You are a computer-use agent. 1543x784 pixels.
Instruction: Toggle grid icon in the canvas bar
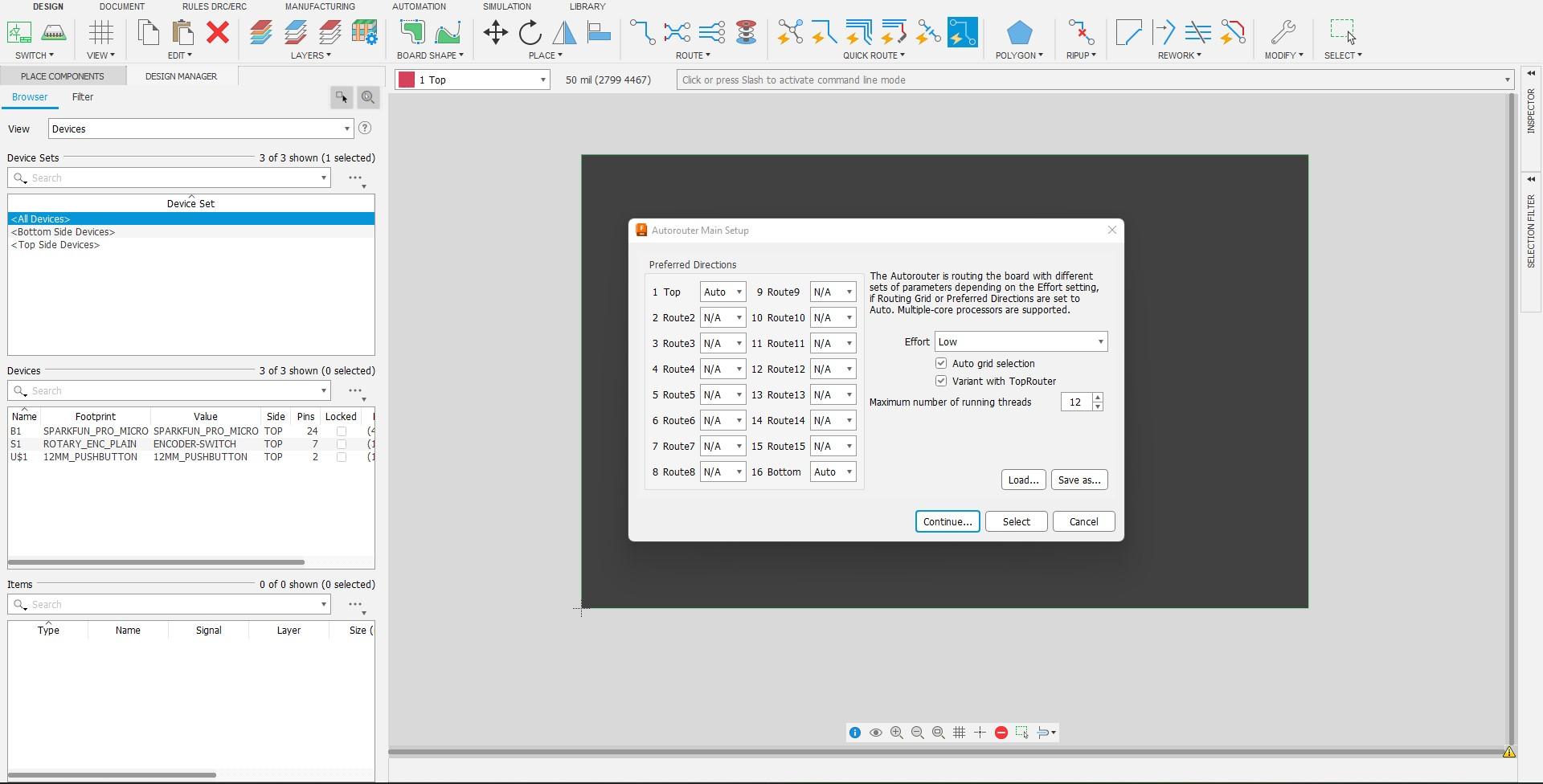pos(960,733)
